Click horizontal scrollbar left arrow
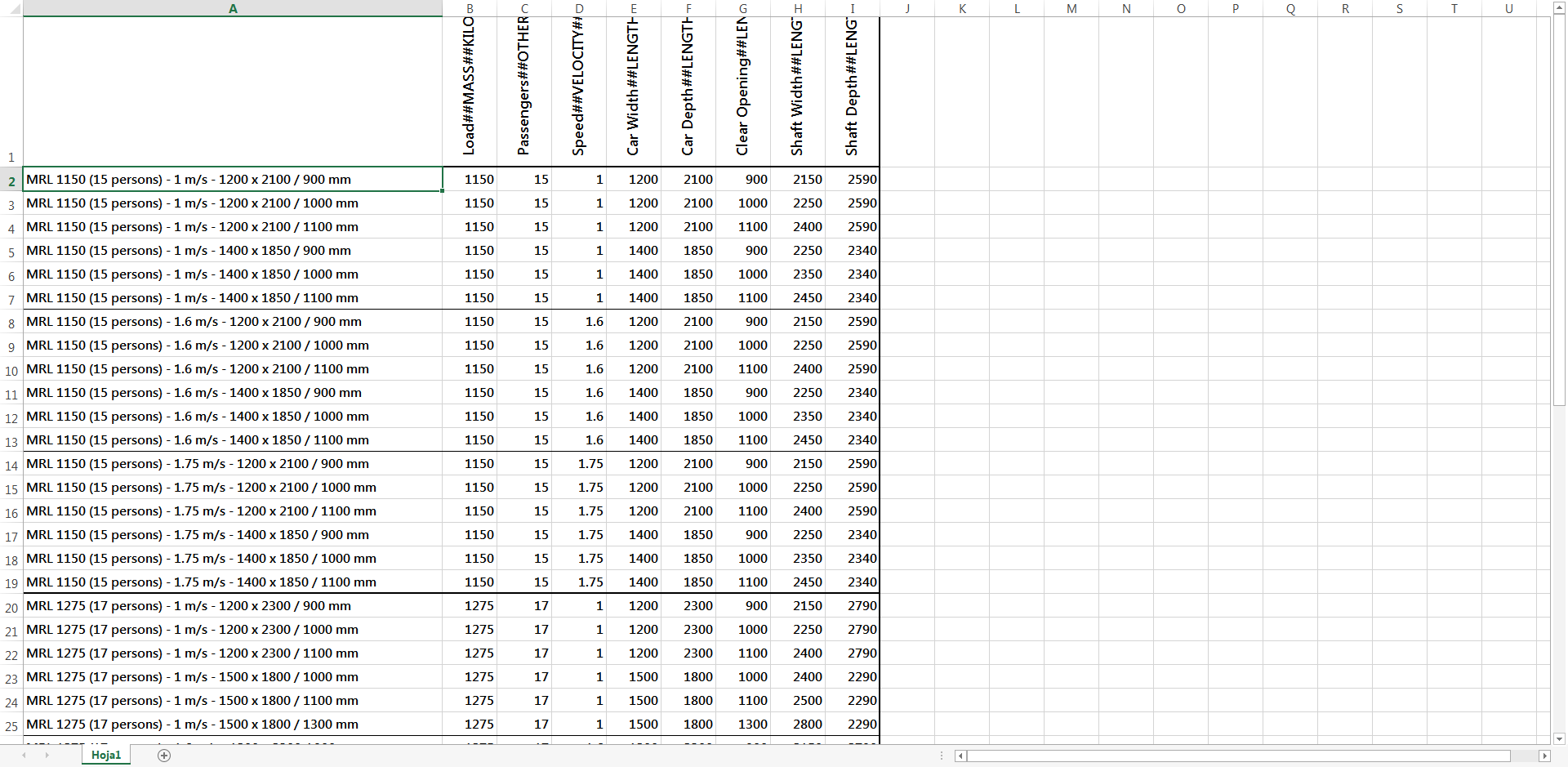The image size is (1568, 767). point(961,756)
